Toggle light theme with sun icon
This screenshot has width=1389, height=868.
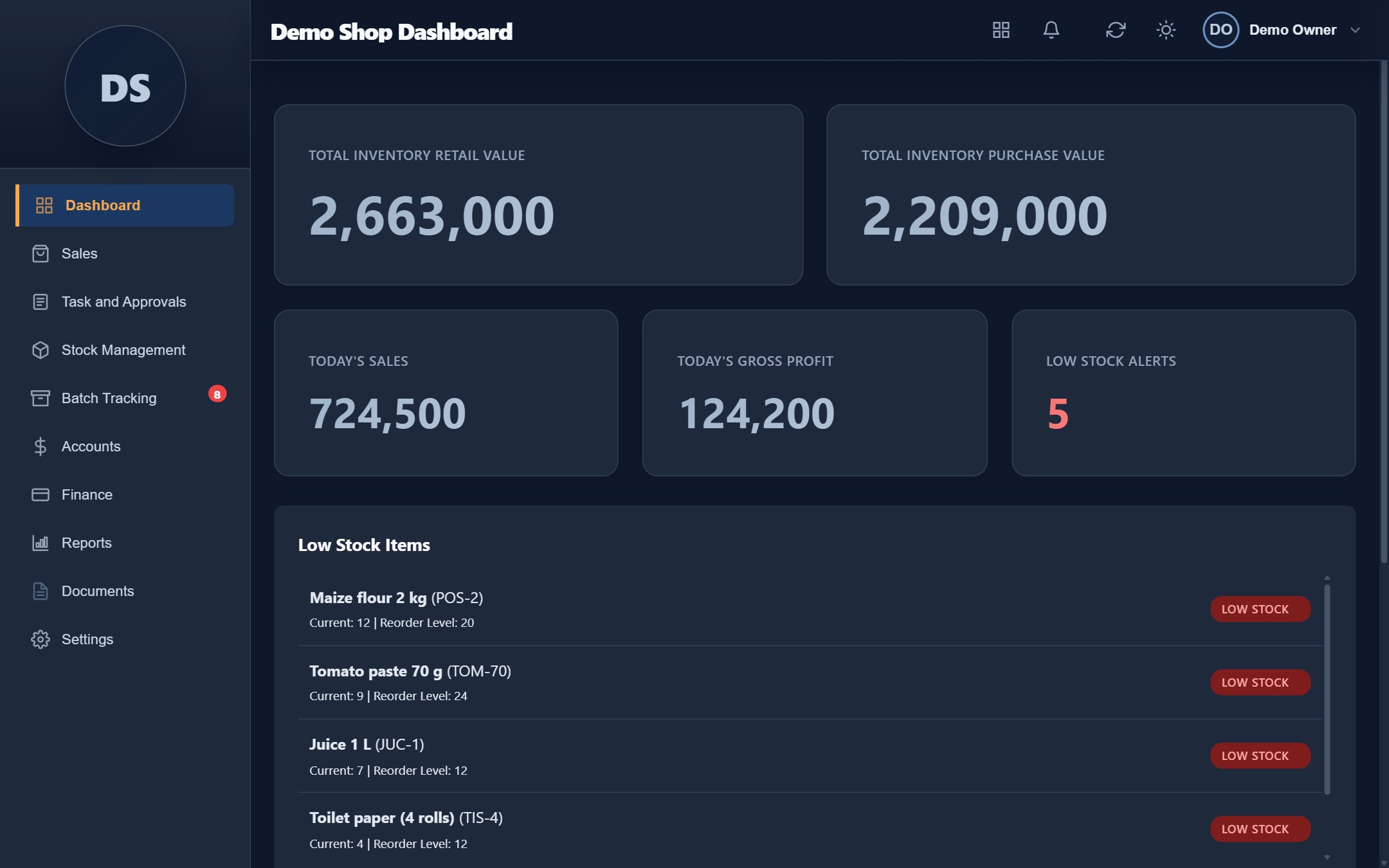pos(1166,30)
